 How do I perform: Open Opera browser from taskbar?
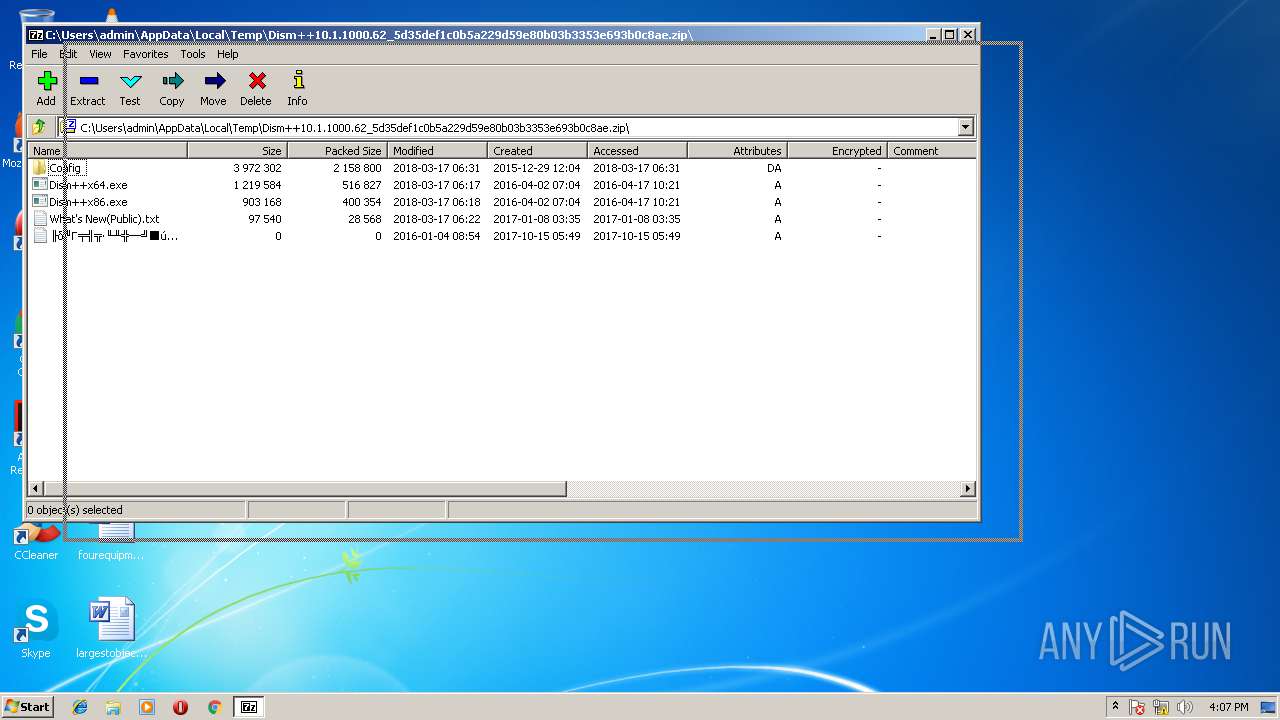click(180, 707)
